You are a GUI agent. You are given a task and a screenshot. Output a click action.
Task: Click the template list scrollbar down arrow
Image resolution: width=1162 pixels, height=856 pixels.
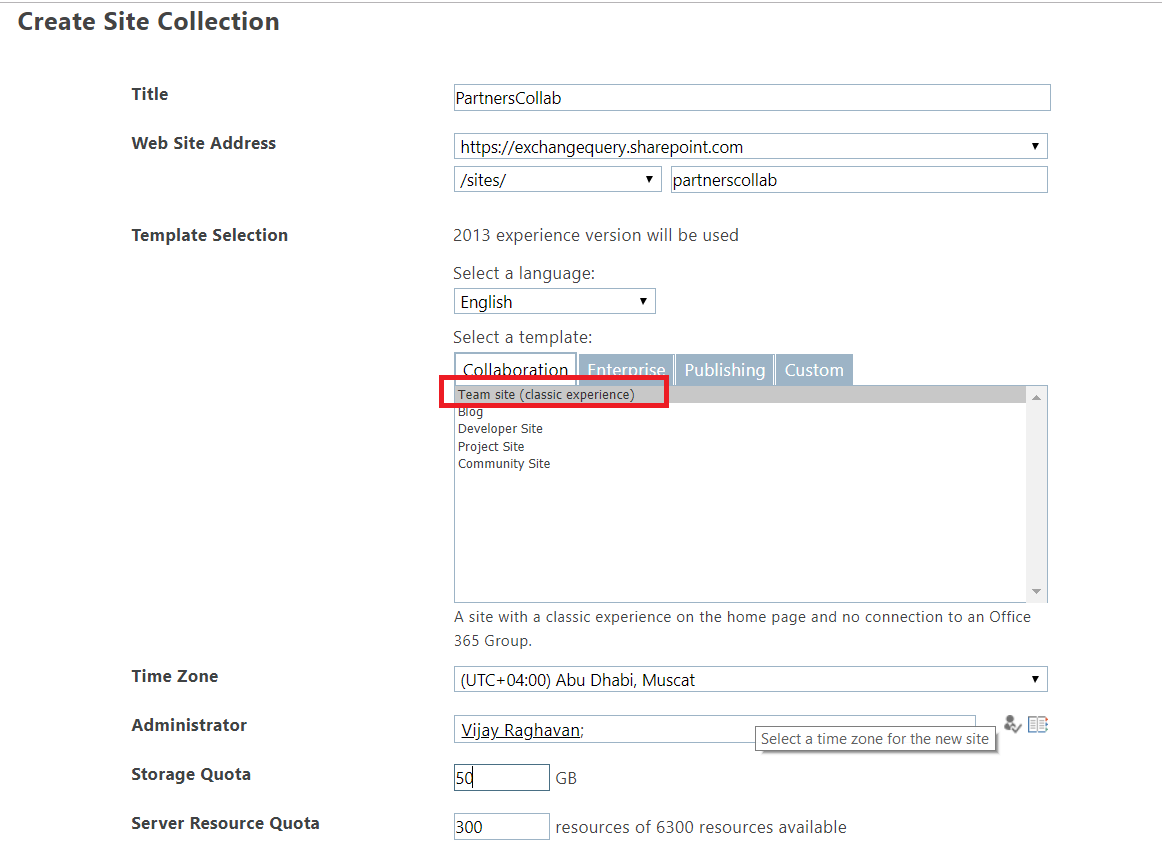point(1038,593)
